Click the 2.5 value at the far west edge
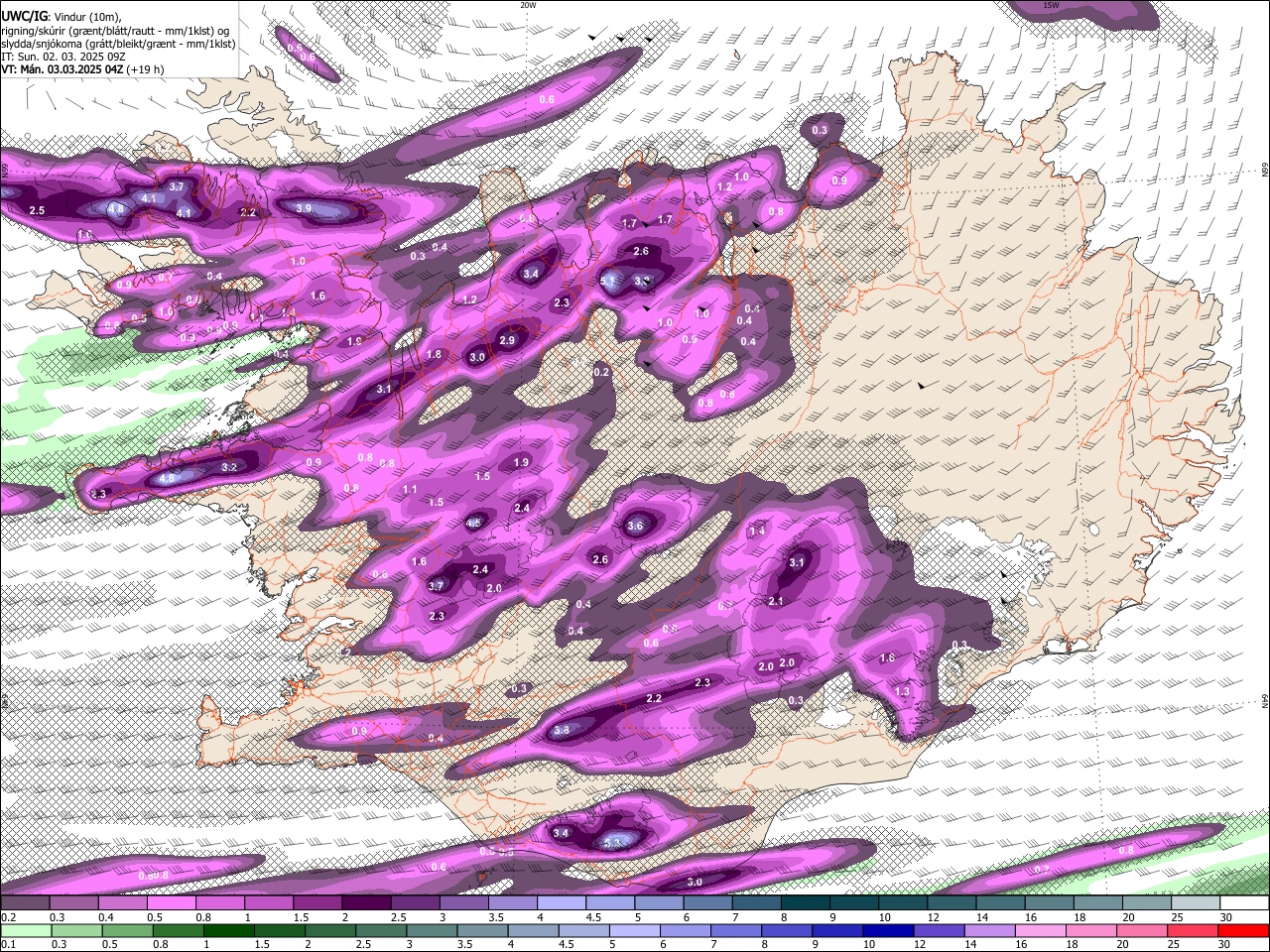 click(37, 210)
